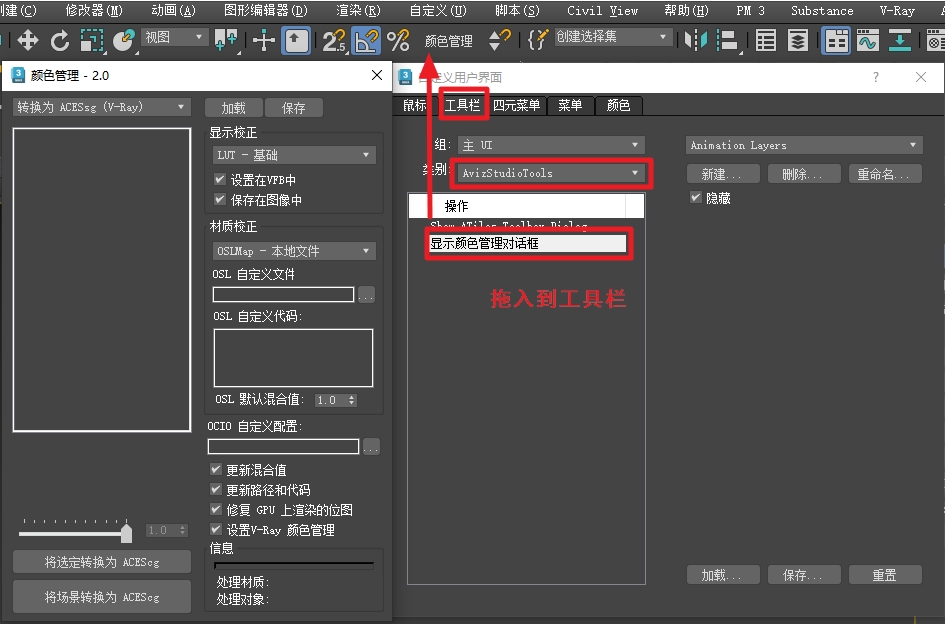Viewport: 945px width, 624px height.
Task: Open the 自定义(U) menu
Action: pyautogui.click(x=438, y=11)
